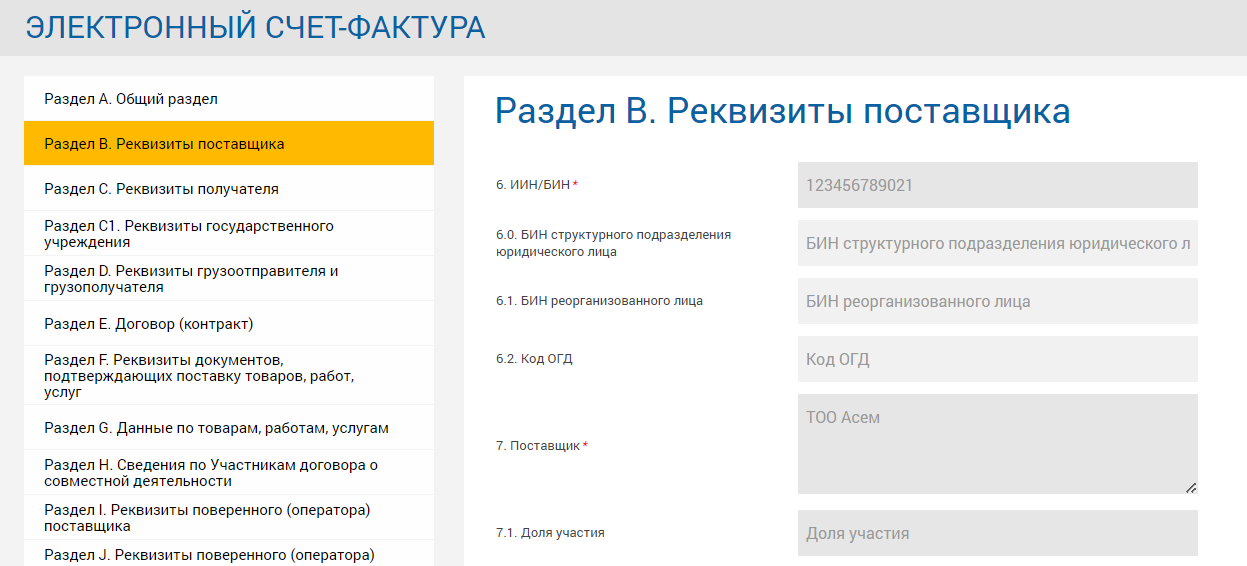Navigate to Раздел G. Данные по товарам
This screenshot has width=1247, height=566.
(x=229, y=428)
